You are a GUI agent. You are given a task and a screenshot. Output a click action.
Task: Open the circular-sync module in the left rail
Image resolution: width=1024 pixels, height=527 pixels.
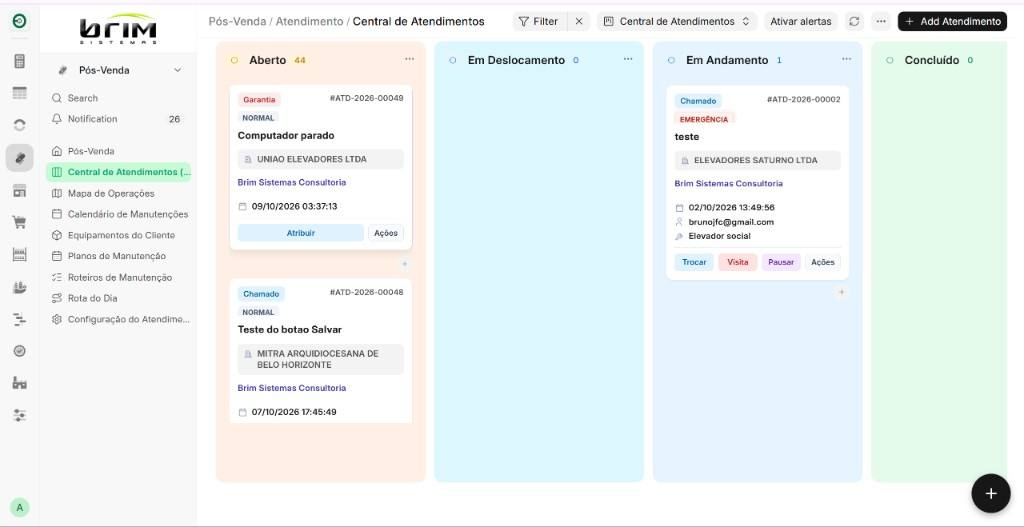pyautogui.click(x=20, y=125)
